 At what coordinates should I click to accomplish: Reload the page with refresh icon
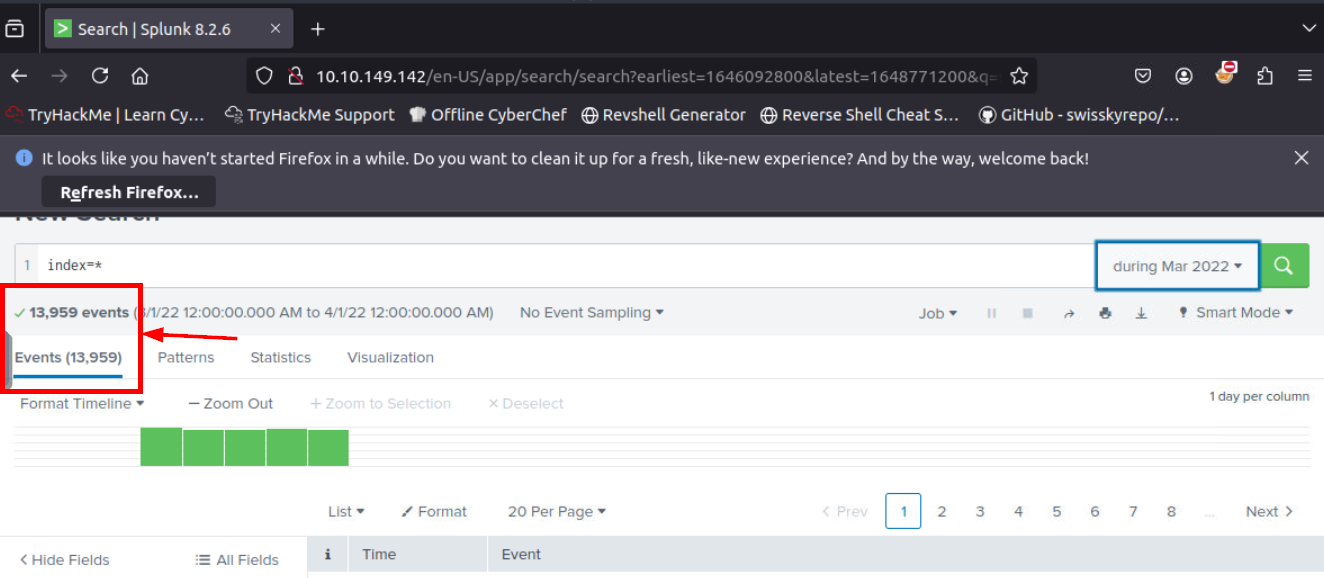(100, 76)
